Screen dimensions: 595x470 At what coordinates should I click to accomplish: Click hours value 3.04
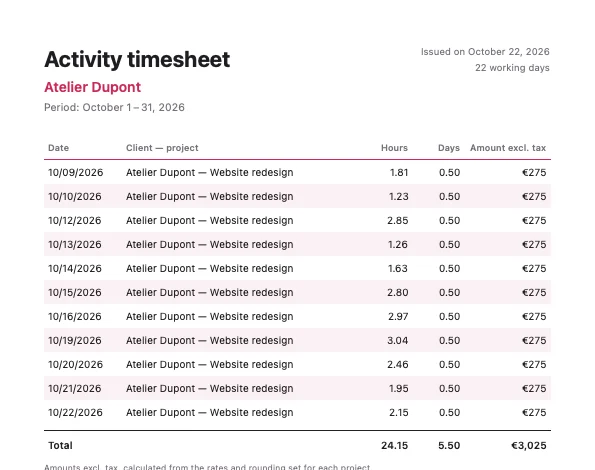coord(398,340)
